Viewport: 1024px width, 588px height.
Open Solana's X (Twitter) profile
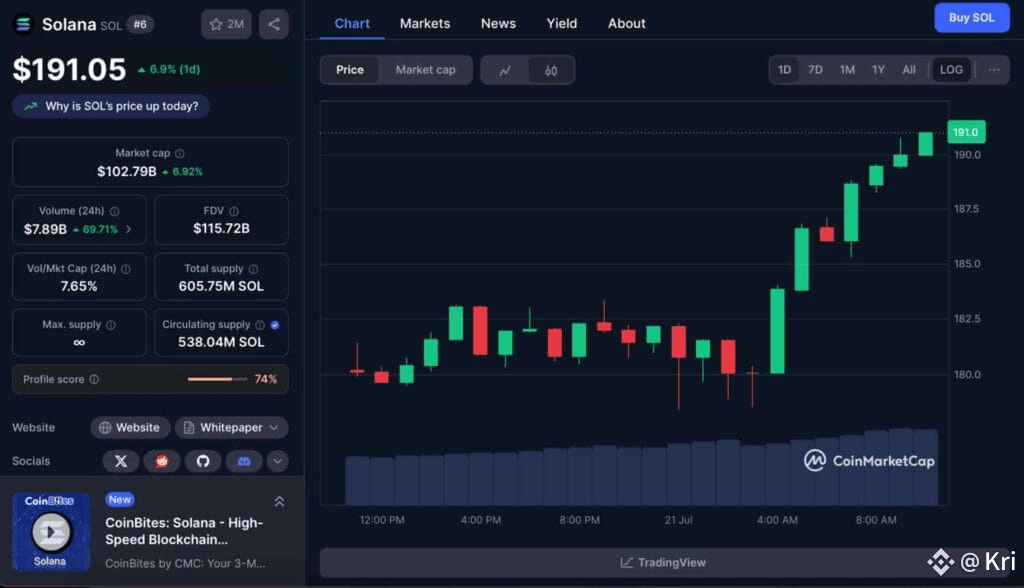point(121,461)
